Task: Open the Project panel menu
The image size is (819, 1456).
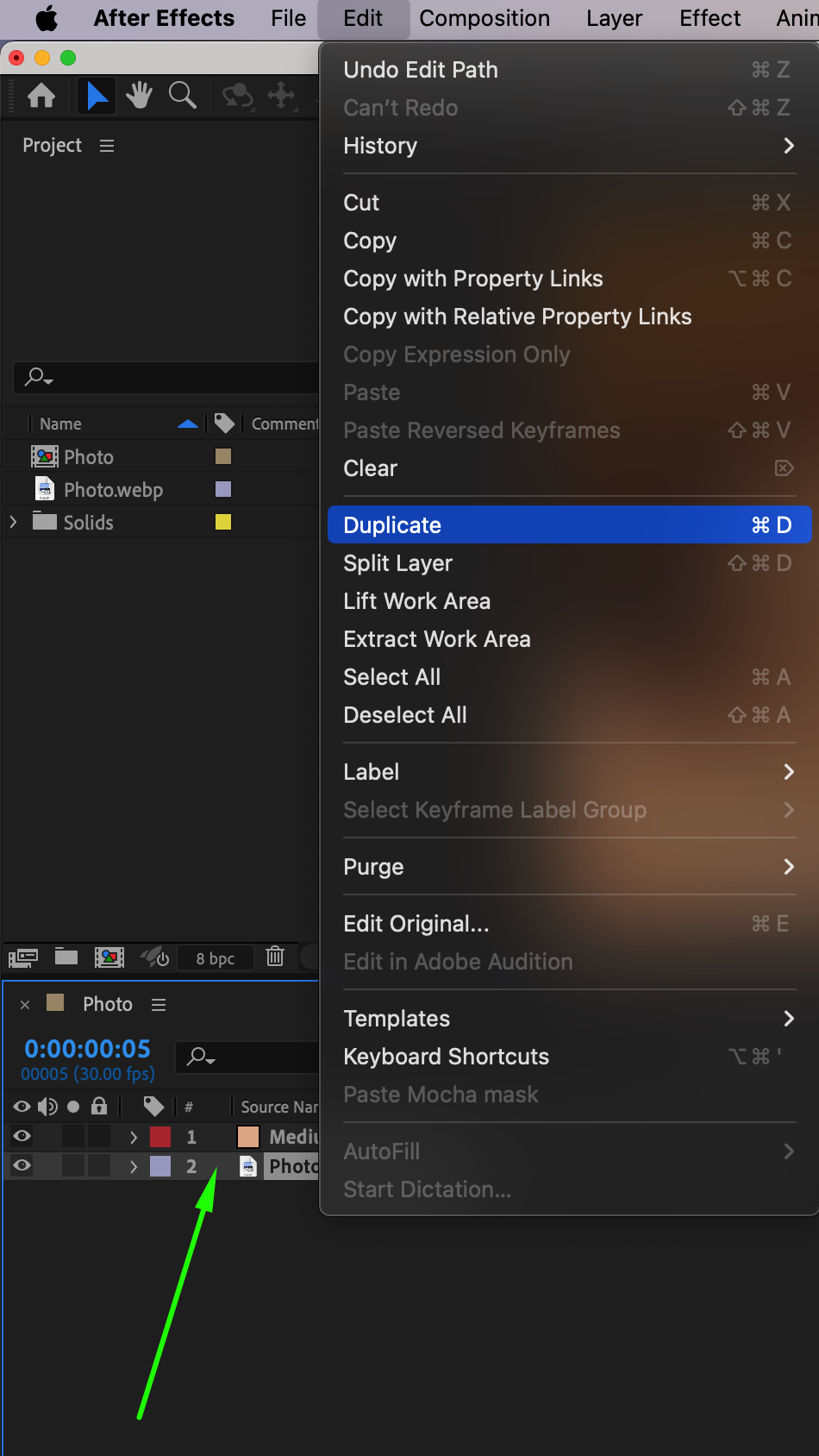Action: click(107, 146)
